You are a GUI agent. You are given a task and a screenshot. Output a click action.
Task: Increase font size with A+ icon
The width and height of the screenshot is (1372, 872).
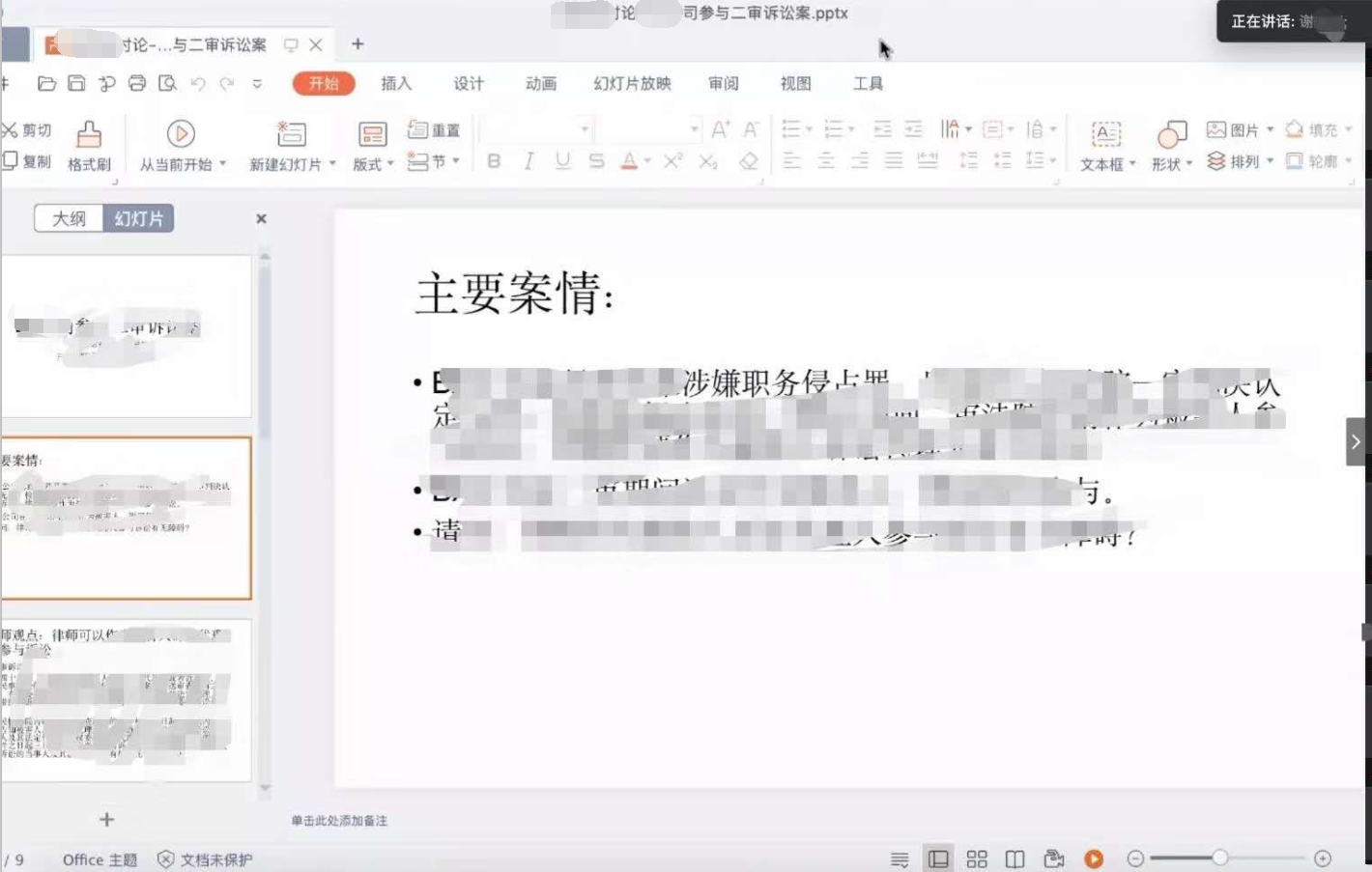(x=721, y=129)
